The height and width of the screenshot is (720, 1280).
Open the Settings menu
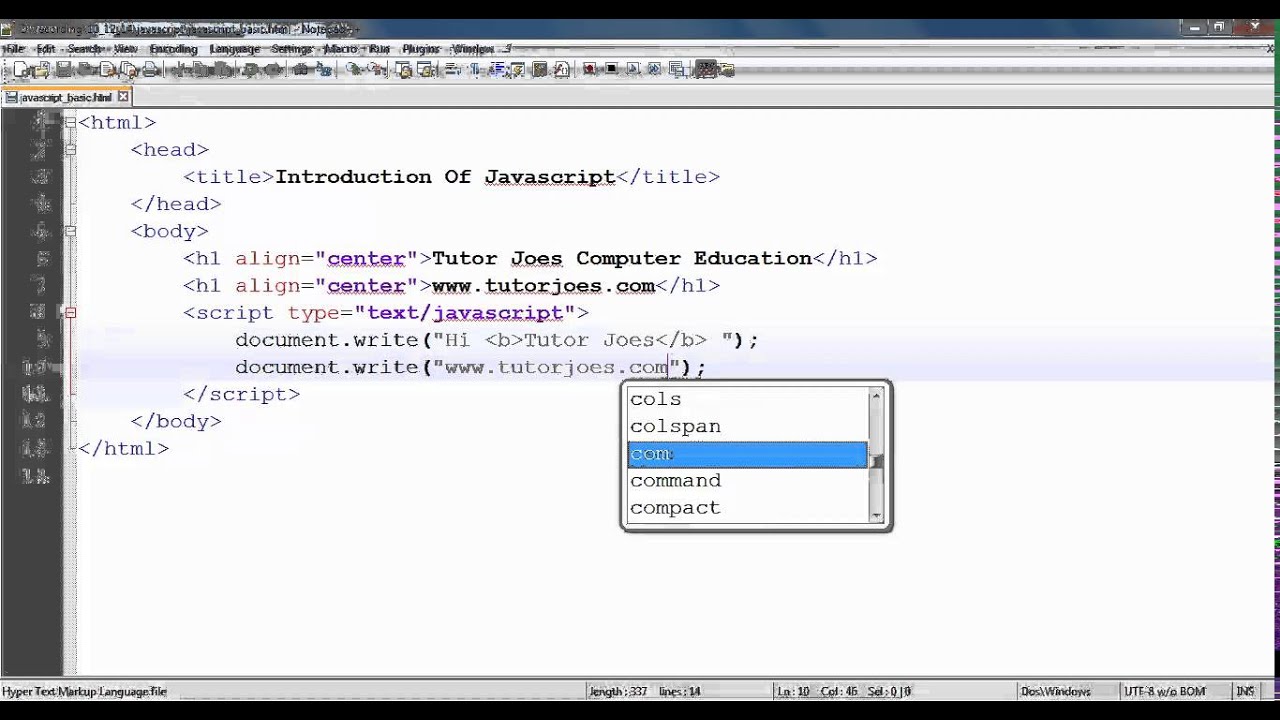[292, 48]
